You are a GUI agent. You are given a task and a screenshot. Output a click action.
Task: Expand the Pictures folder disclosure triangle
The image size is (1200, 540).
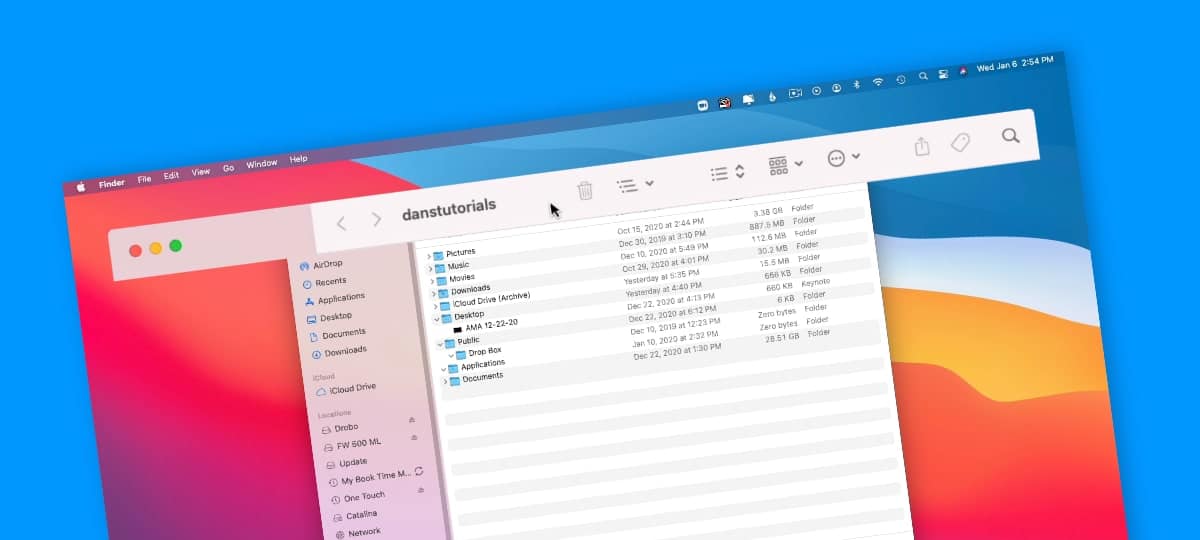(430, 256)
